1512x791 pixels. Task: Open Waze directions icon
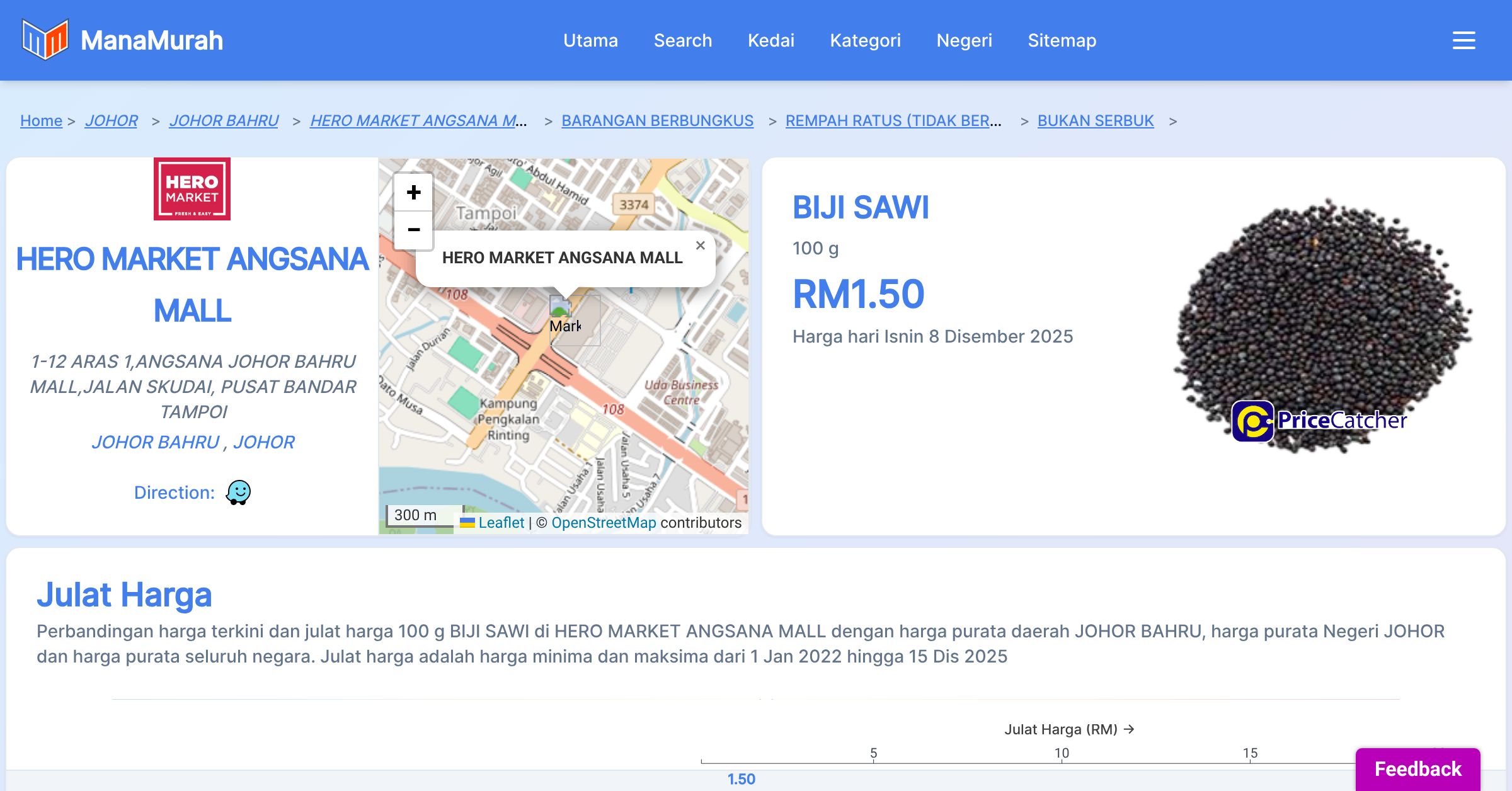pos(238,492)
